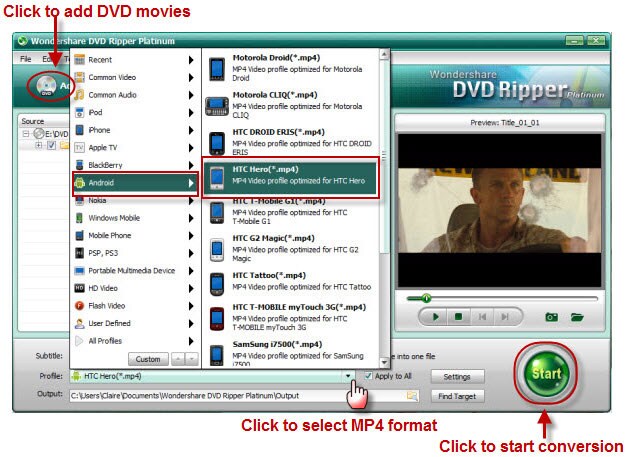Choose the HTC Hero(*.mp4) profile
Image resolution: width=625 pixels, height=457 pixels.
(291, 176)
